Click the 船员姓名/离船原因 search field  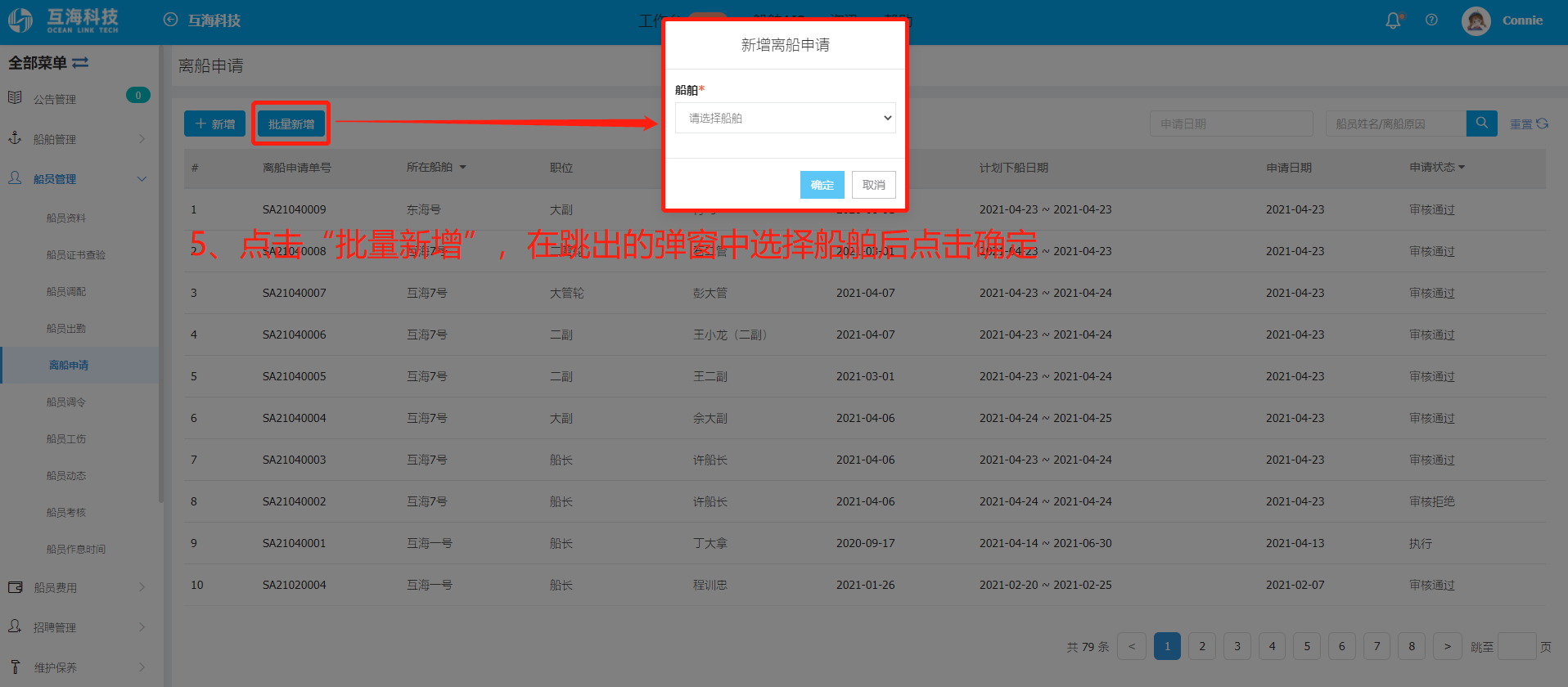[1396, 123]
